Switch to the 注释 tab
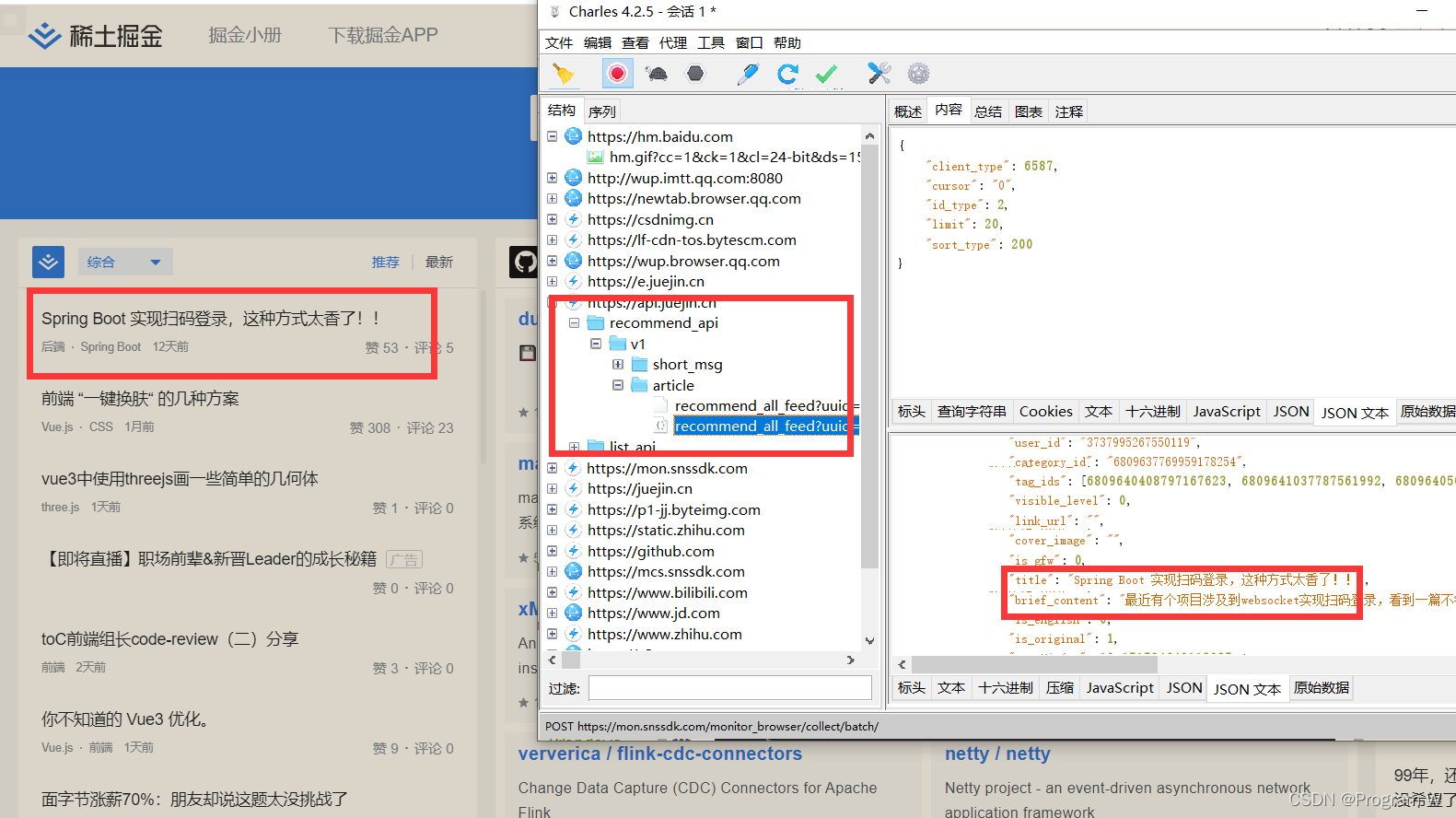 (x=1069, y=111)
